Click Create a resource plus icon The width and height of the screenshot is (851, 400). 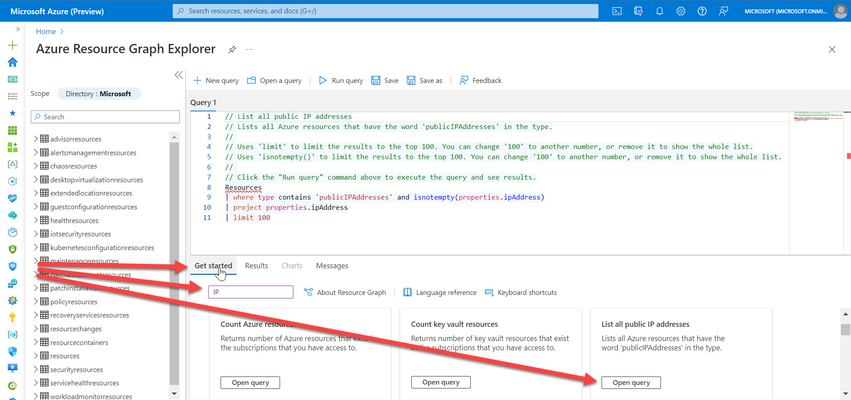tap(12, 46)
